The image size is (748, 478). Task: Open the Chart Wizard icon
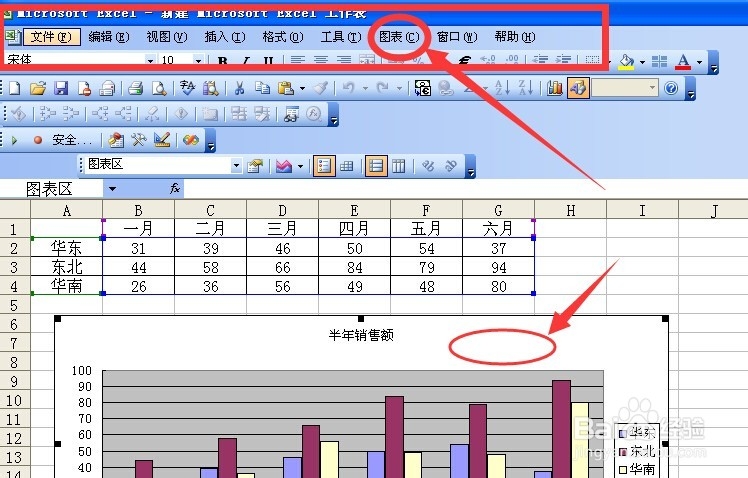(x=554, y=88)
